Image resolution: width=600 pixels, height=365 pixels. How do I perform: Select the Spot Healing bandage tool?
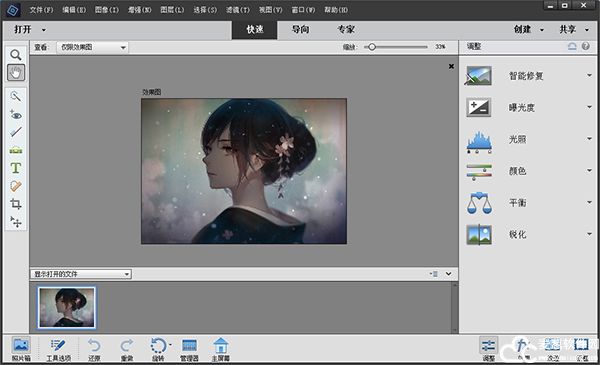pyautogui.click(x=16, y=186)
